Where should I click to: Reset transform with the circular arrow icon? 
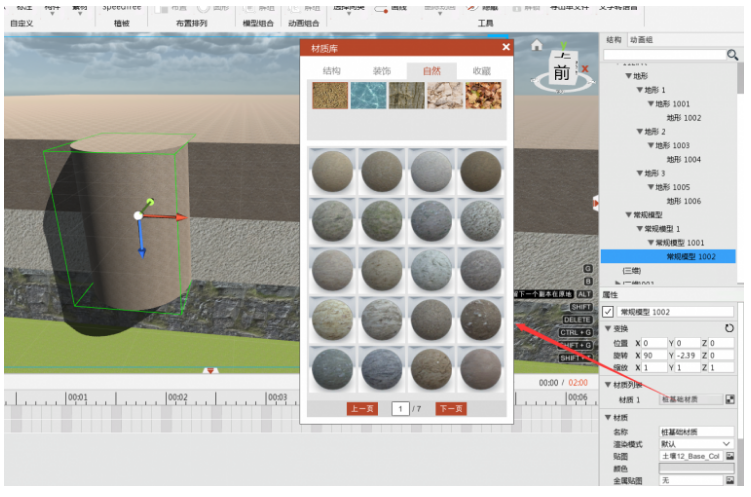[729, 328]
